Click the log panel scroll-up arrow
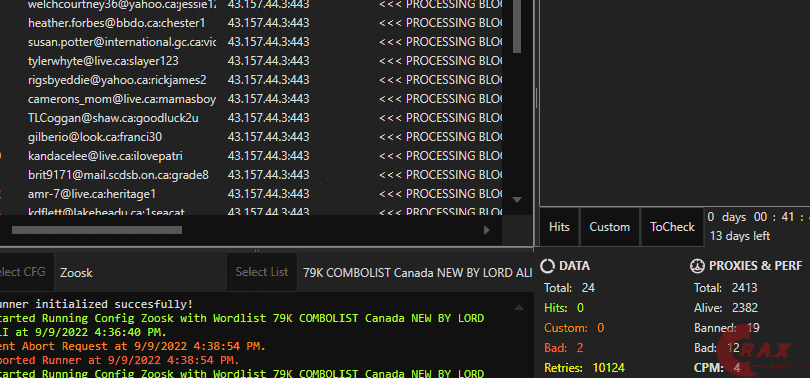Viewport: 810px width, 378px height. pos(518,307)
